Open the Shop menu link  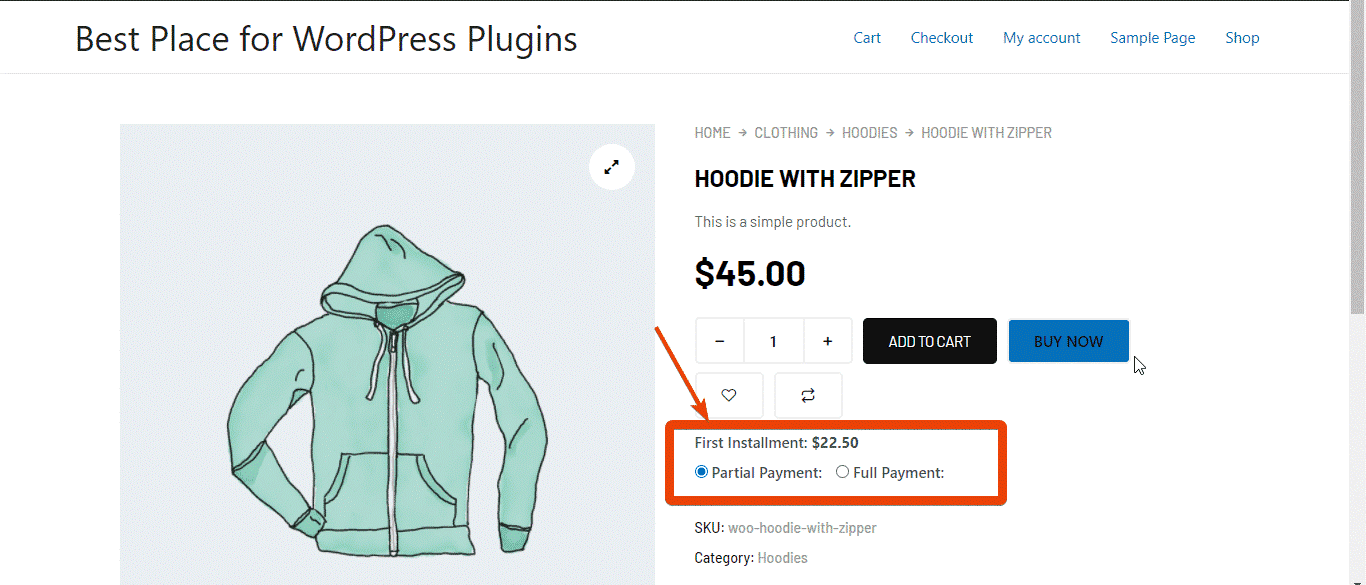point(1242,38)
